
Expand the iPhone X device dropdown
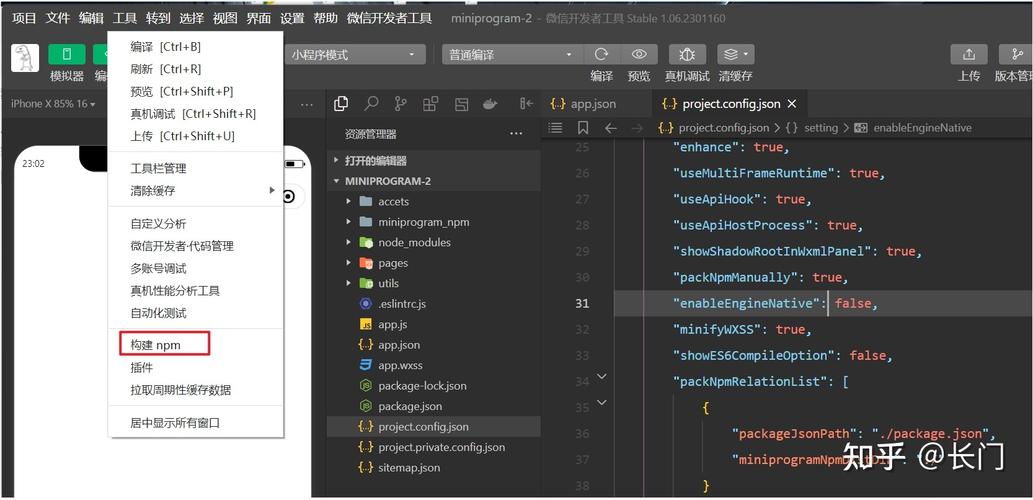[x=53, y=104]
